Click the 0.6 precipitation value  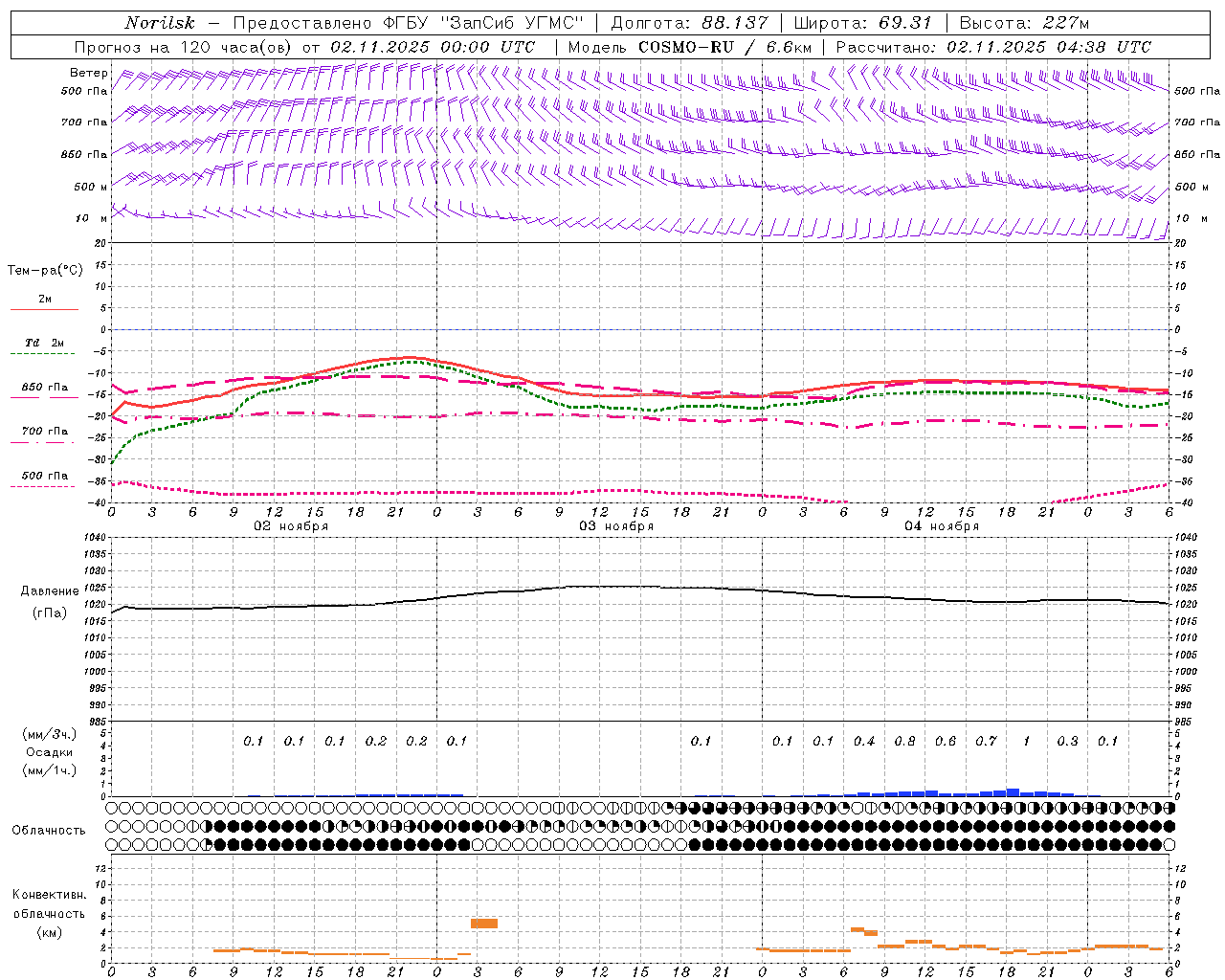(x=946, y=742)
